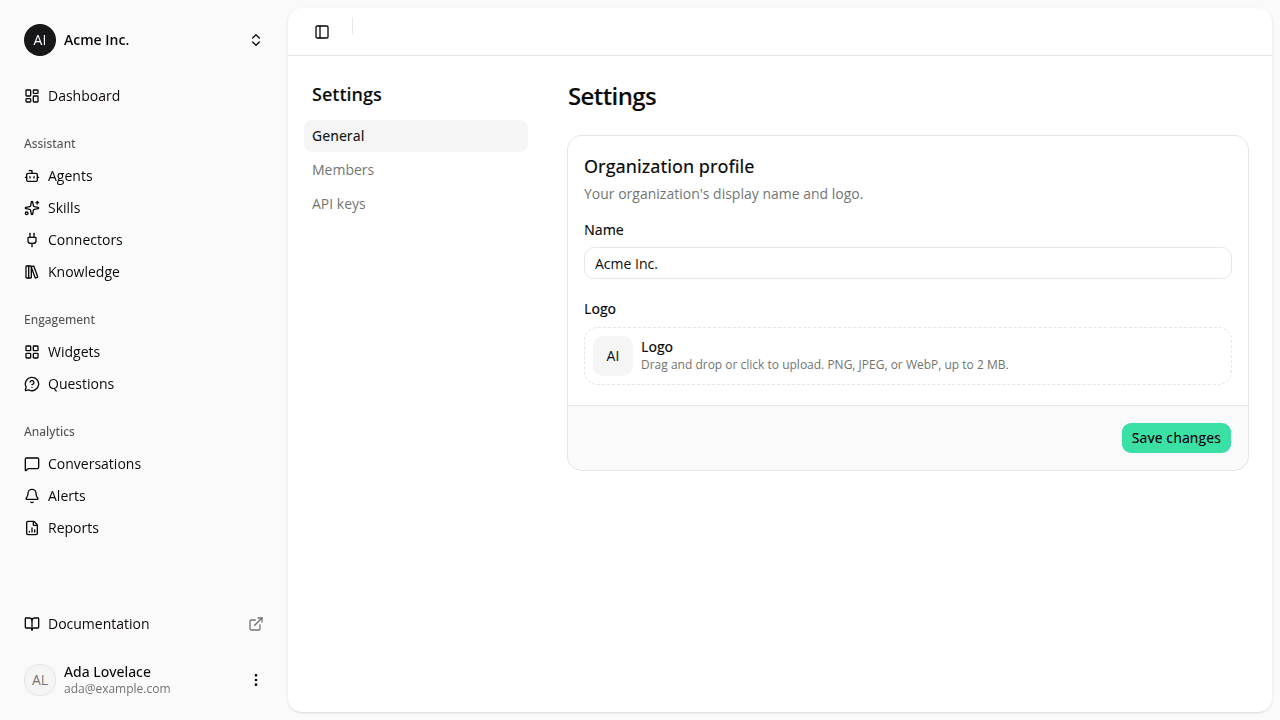Click the Documentation book icon
The width and height of the screenshot is (1280, 720).
coord(32,624)
